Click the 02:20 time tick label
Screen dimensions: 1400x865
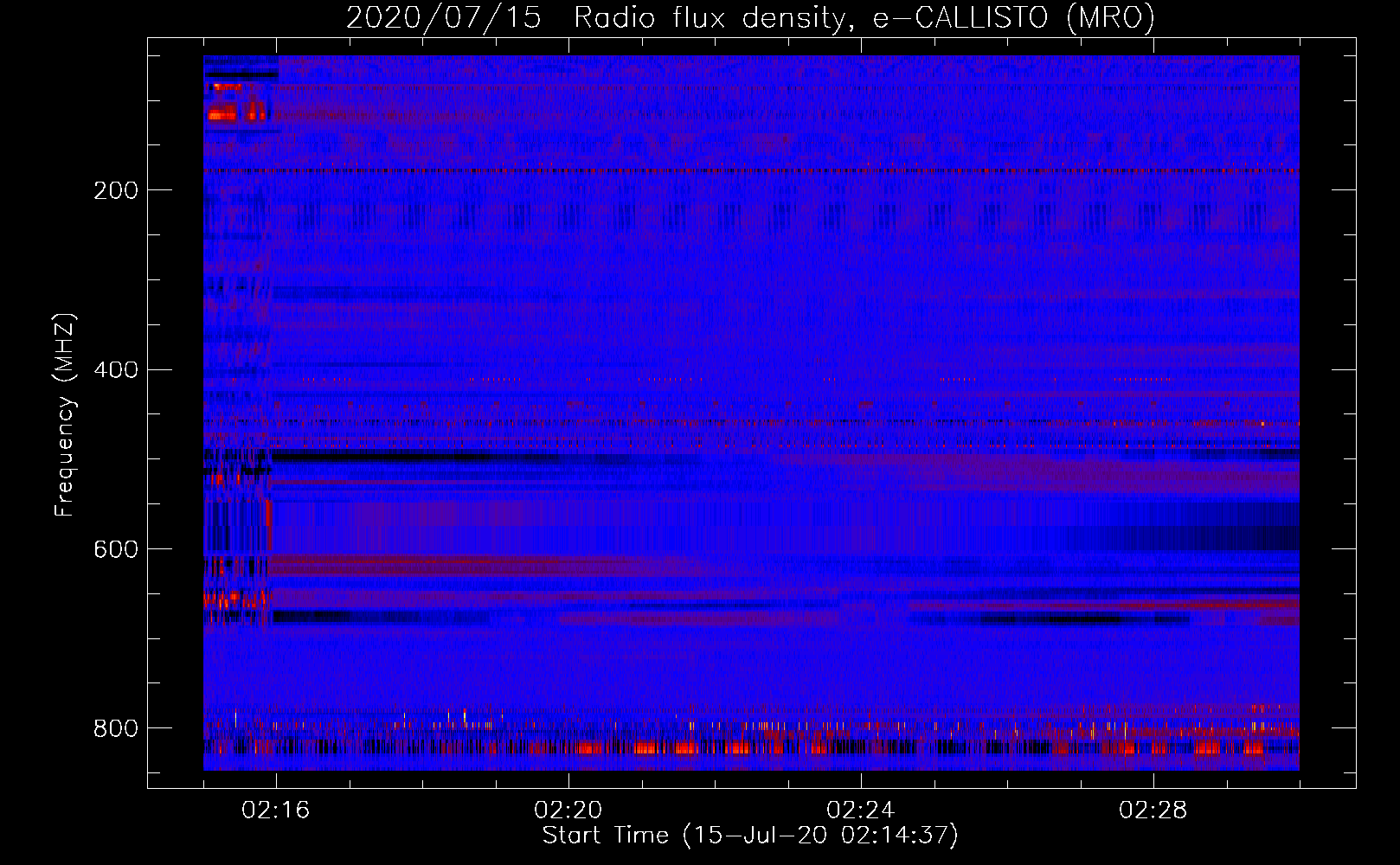(568, 811)
